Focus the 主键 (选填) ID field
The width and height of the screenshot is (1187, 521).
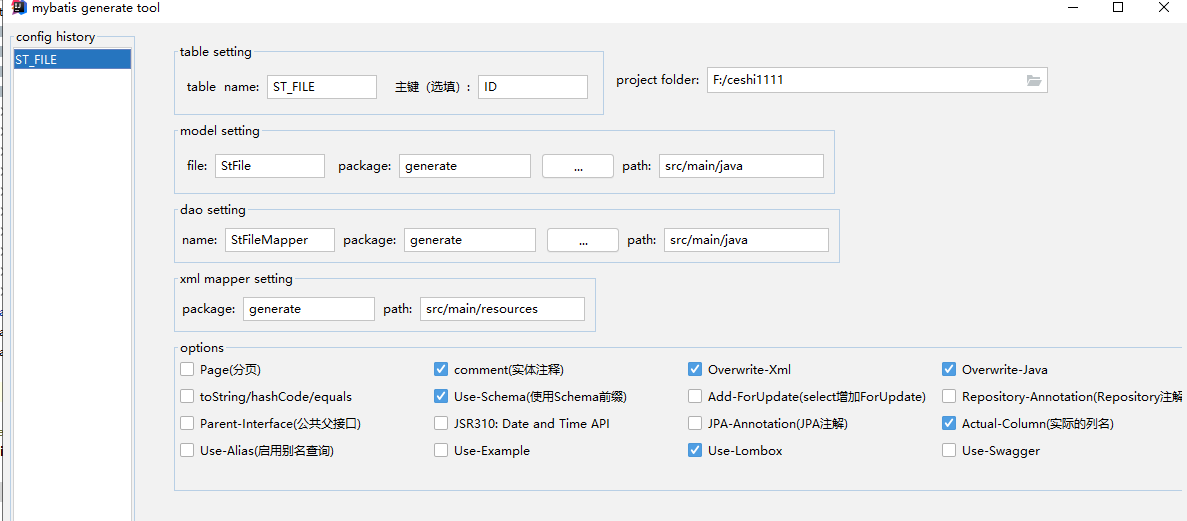click(532, 87)
